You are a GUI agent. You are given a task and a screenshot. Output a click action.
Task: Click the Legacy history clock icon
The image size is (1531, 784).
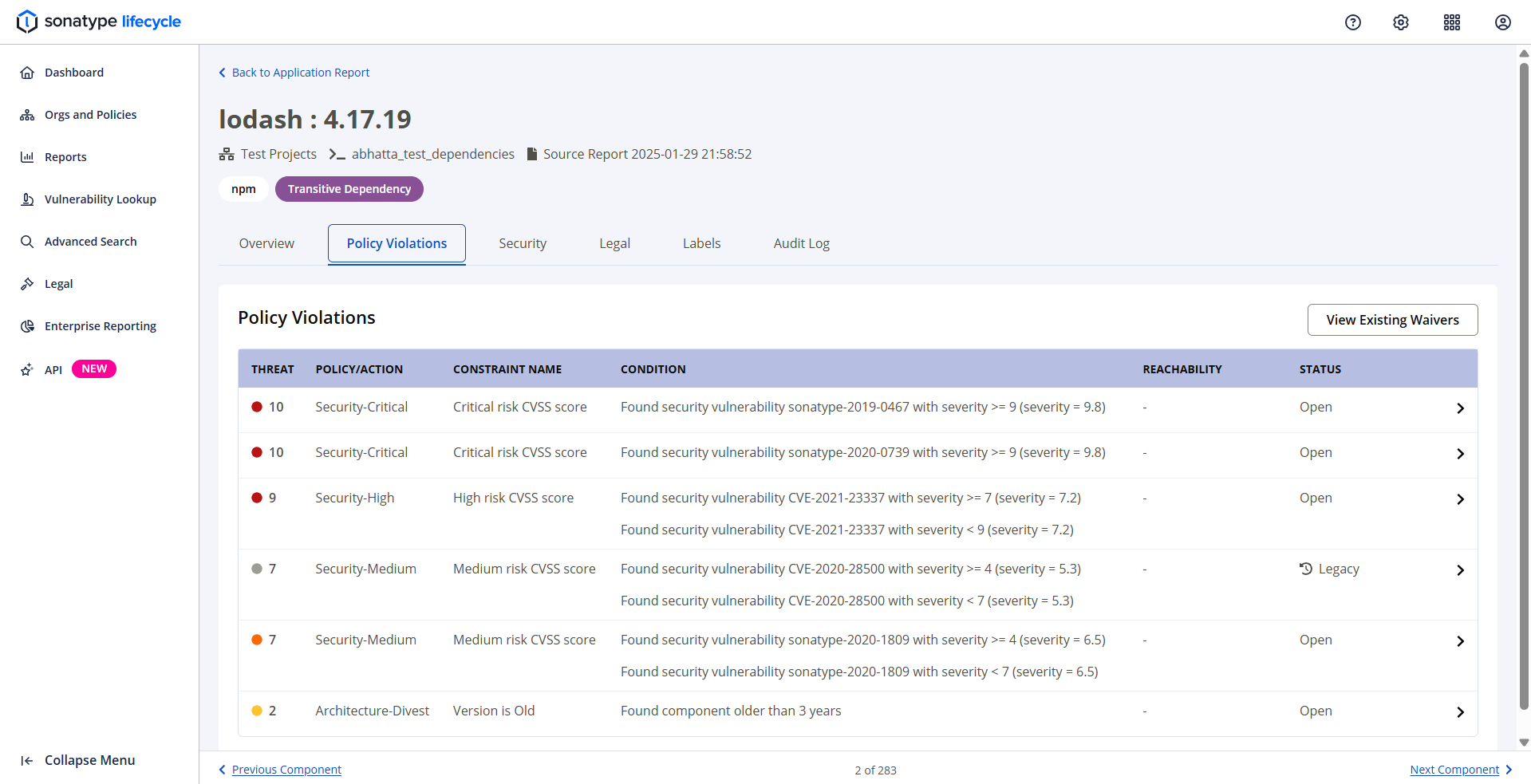click(x=1306, y=569)
